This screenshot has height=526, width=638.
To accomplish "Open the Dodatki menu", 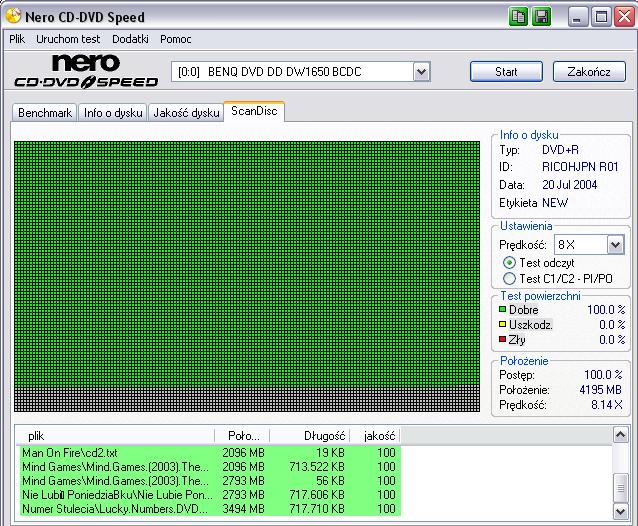I will point(130,39).
